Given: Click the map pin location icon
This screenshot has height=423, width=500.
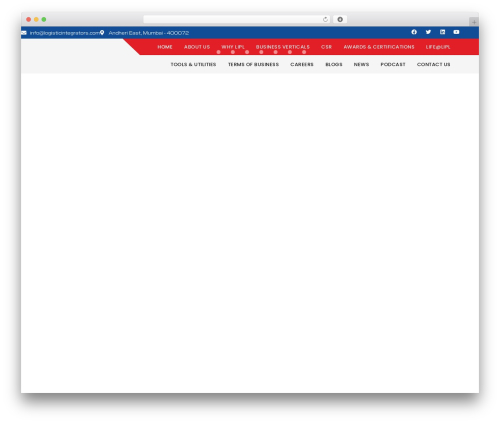Looking at the screenshot, I should [x=102, y=33].
